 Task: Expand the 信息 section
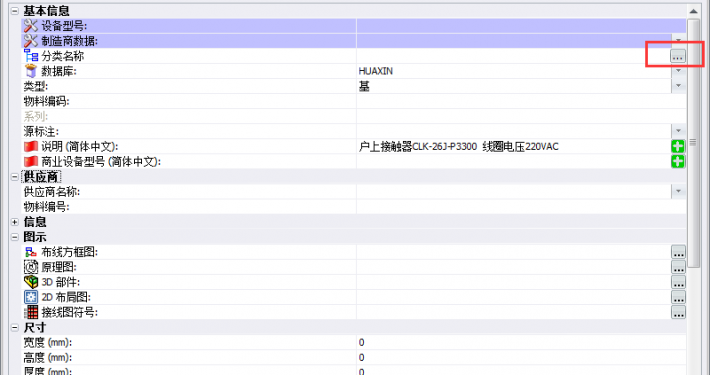[15, 222]
